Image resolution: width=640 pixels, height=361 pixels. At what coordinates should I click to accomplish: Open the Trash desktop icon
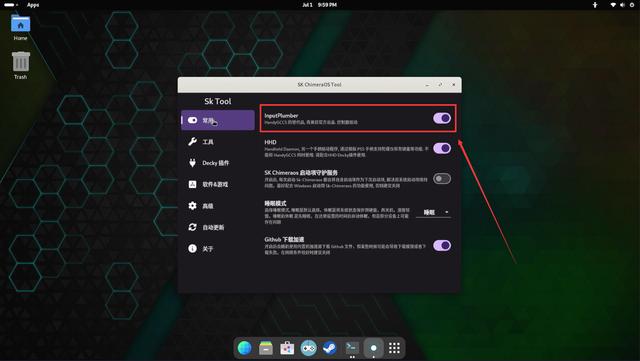tap(20, 65)
